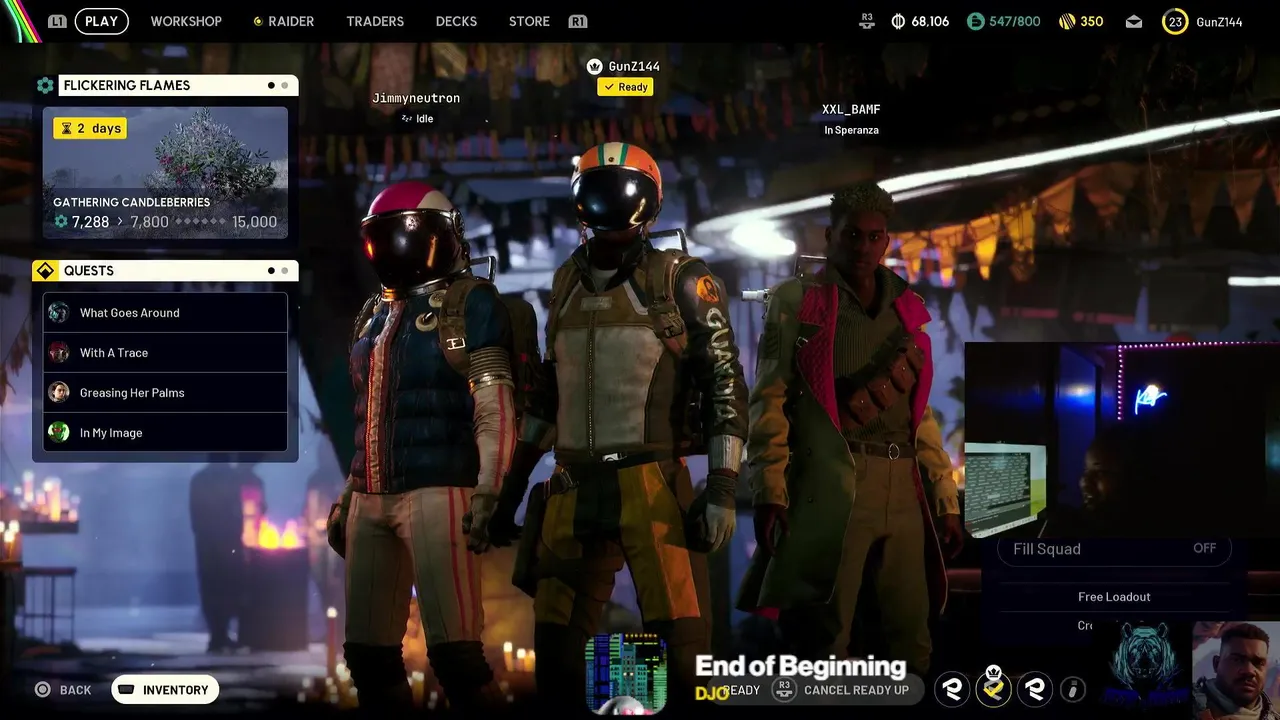The width and height of the screenshot is (1280, 720).
Task: Click the '2 days' timer badge
Action: click(90, 128)
